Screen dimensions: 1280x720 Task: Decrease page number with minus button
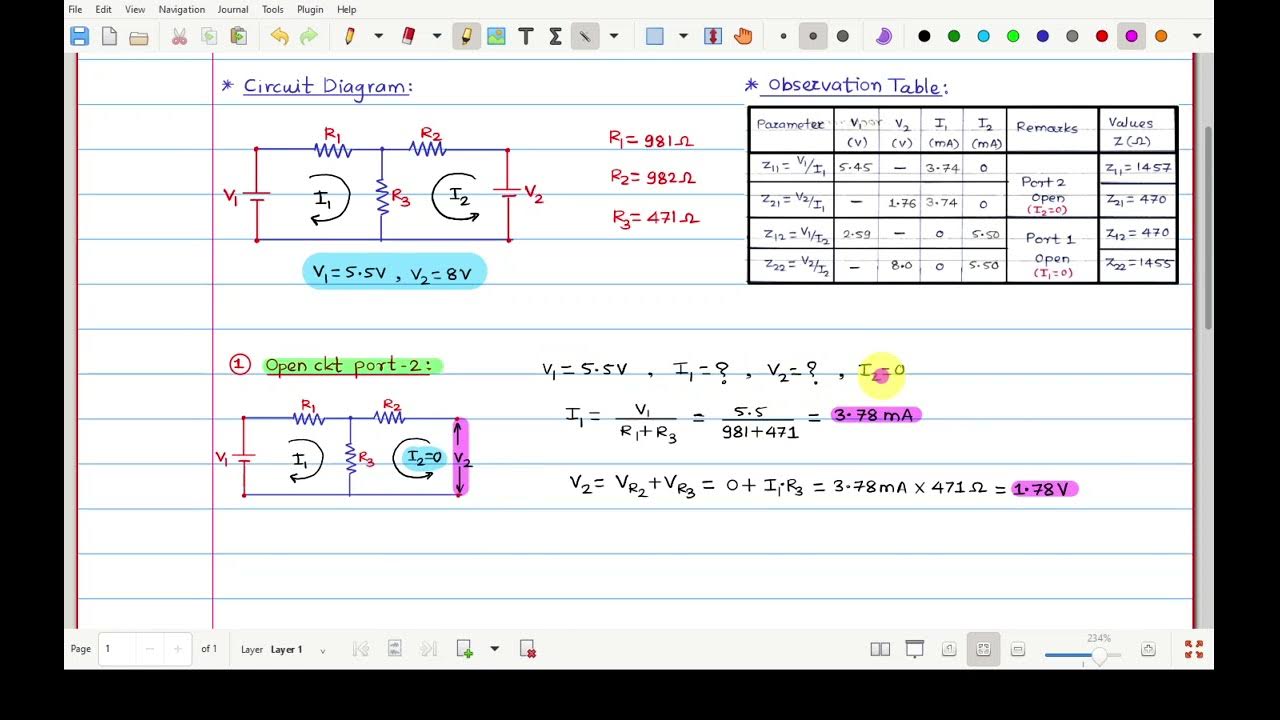tap(150, 649)
